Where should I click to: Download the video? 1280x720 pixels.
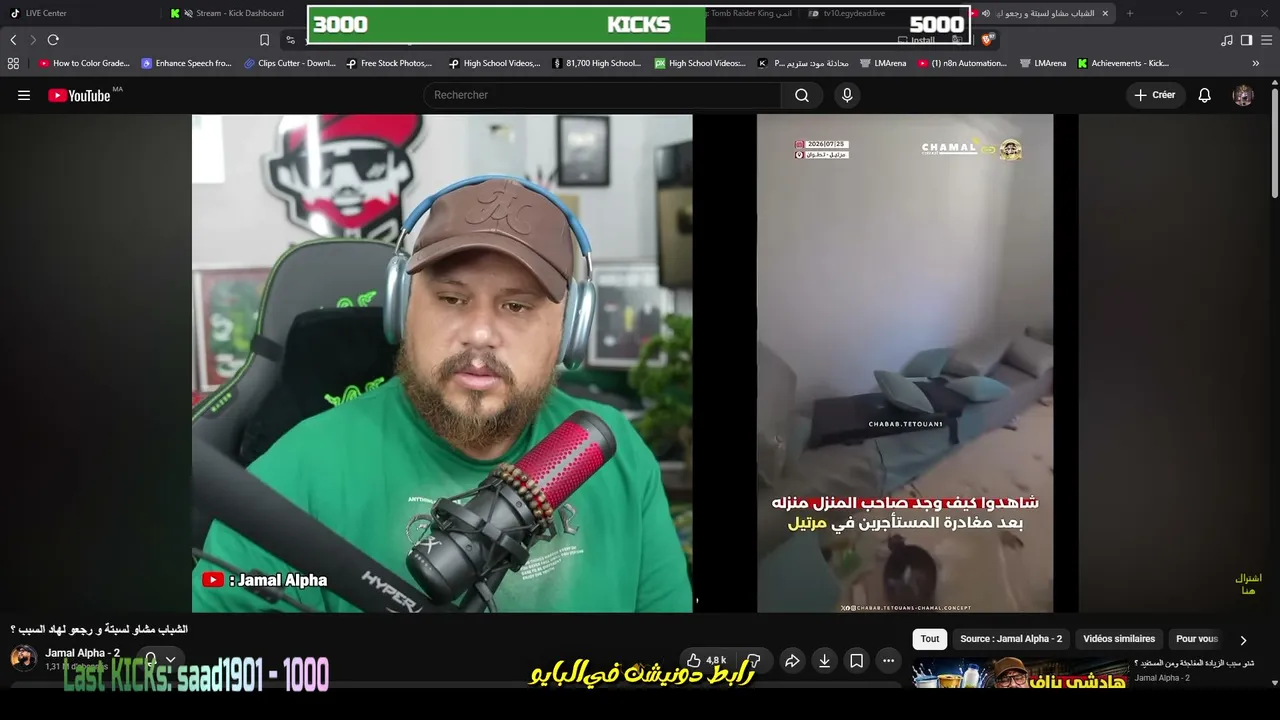click(x=824, y=660)
